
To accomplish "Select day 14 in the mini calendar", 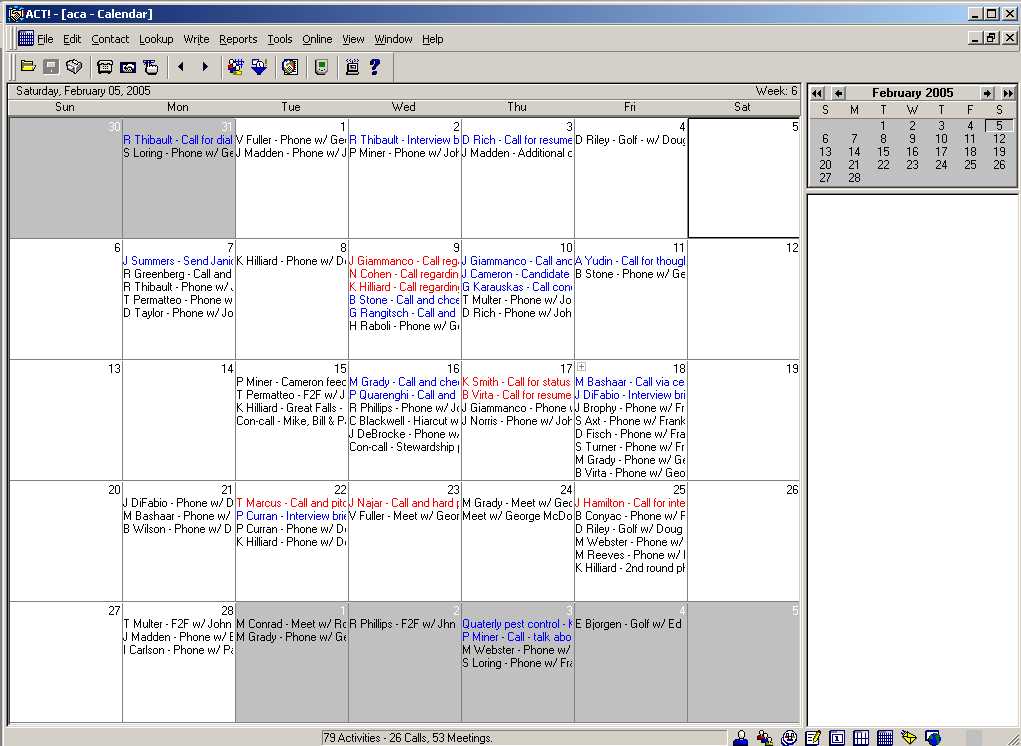I will click(x=854, y=152).
